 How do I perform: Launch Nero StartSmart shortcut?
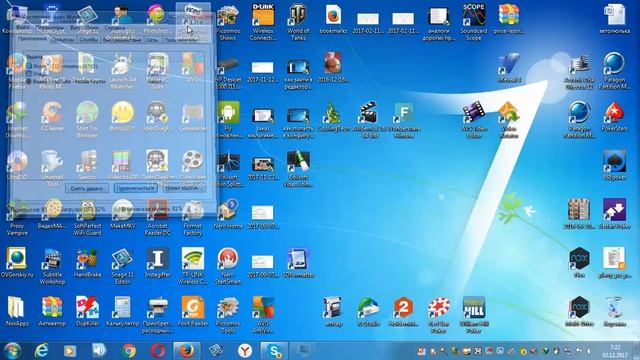228,266
